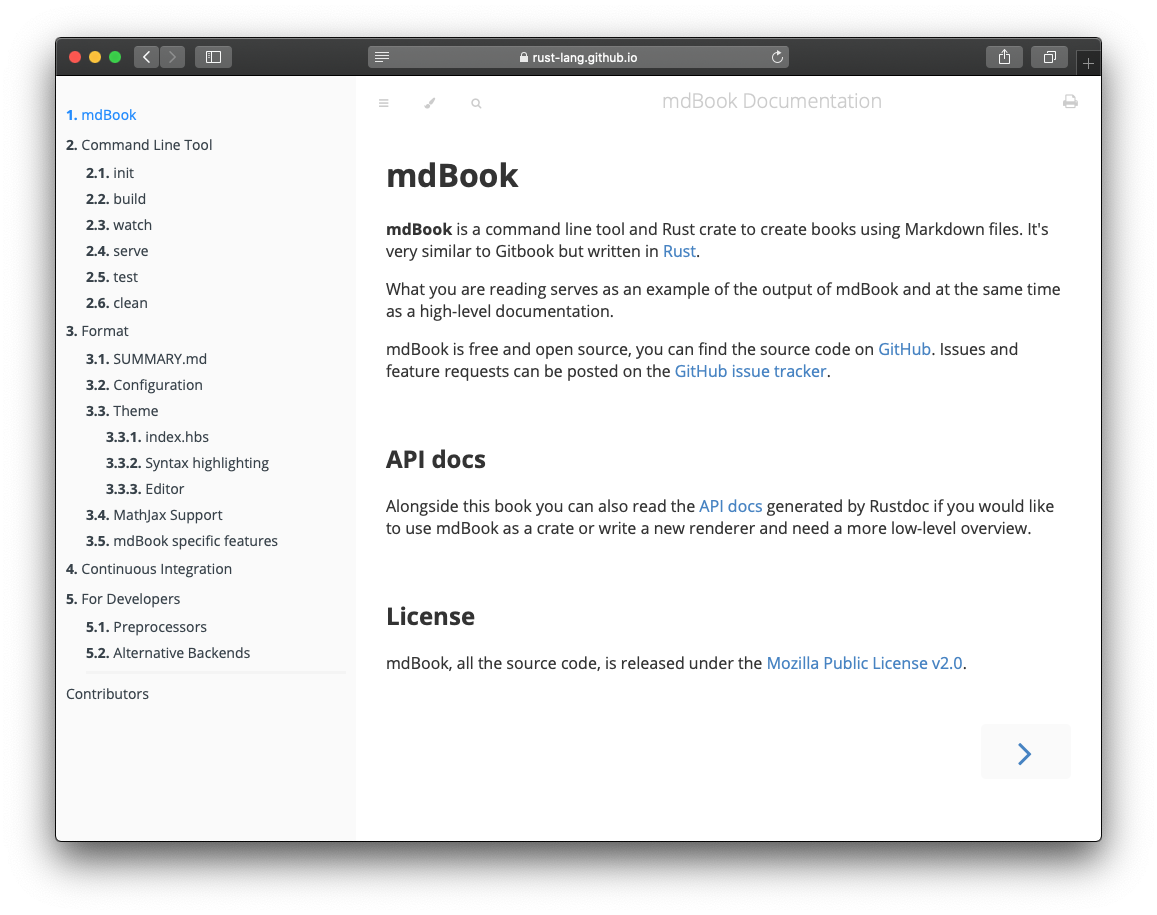Open the 3. Format chapter
This screenshot has width=1157, height=915.
click(97, 331)
